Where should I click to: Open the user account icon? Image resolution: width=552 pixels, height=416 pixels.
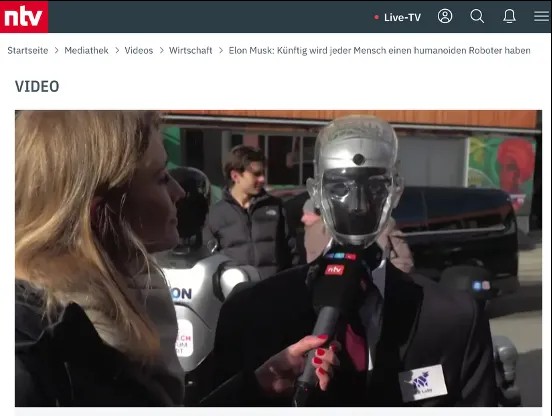click(445, 16)
